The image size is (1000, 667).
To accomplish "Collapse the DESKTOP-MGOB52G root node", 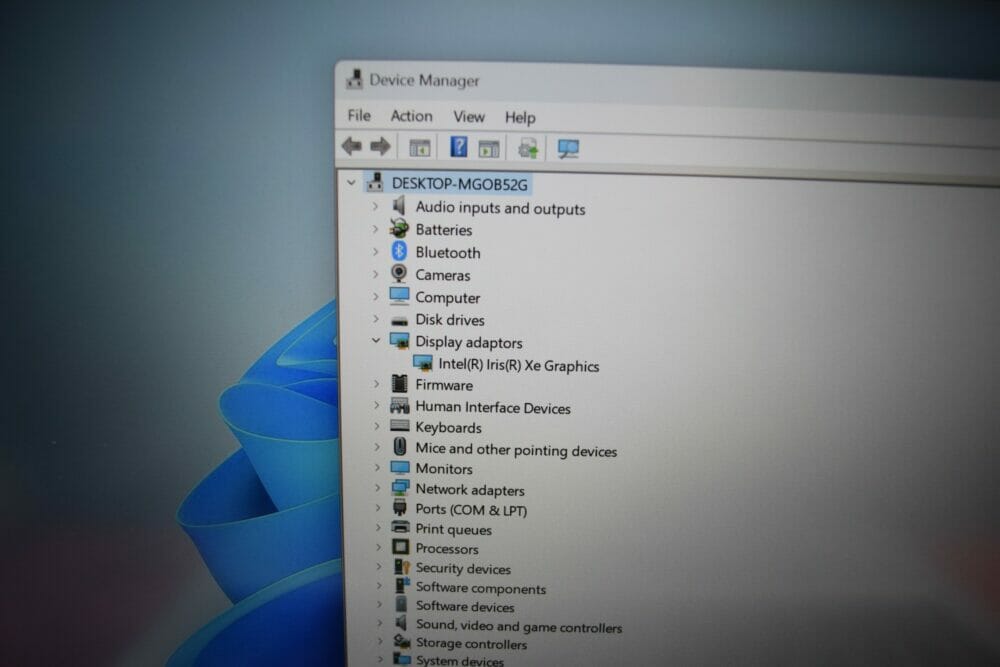I will tap(351, 182).
